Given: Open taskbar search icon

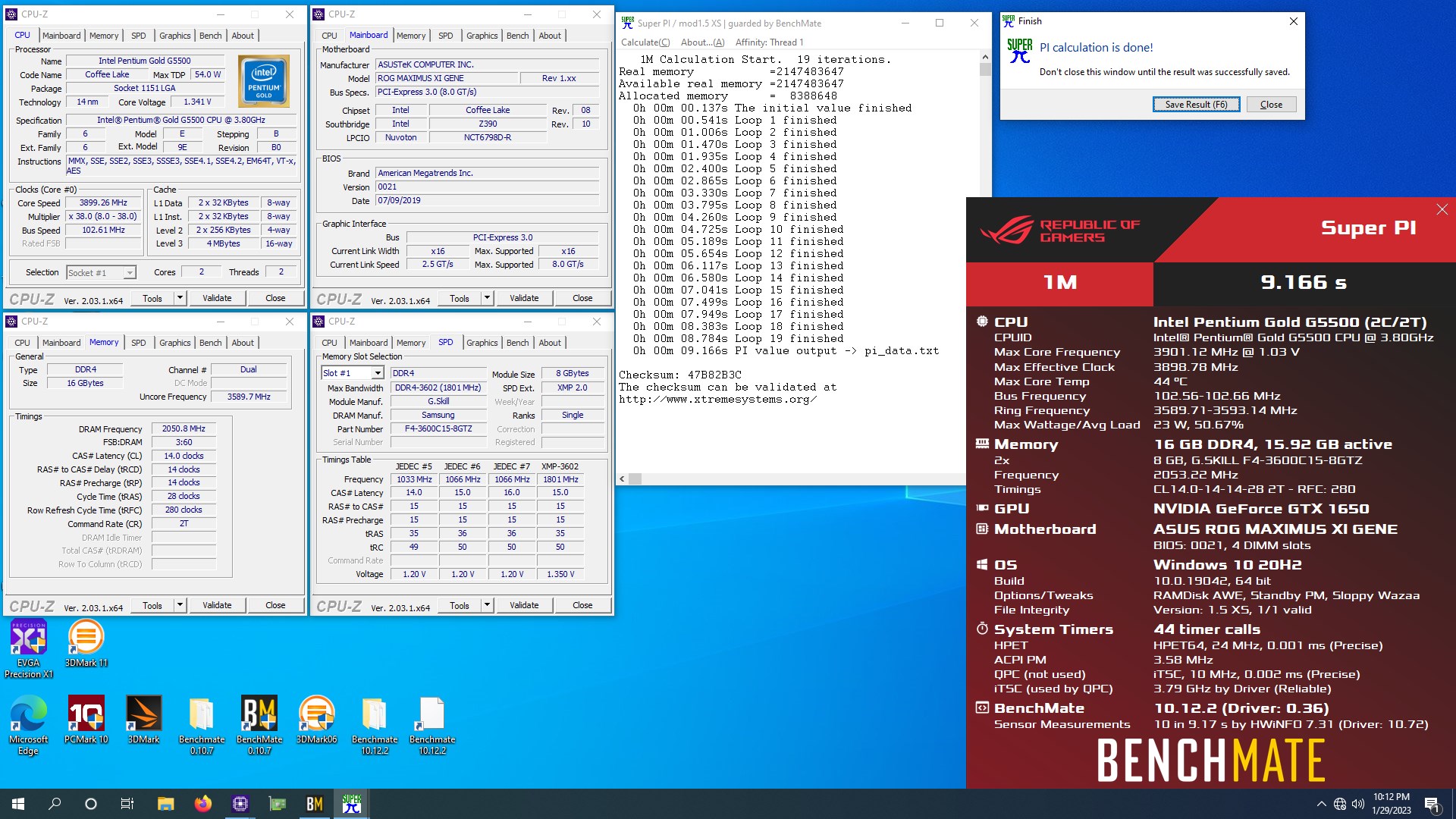Looking at the screenshot, I should [x=55, y=804].
